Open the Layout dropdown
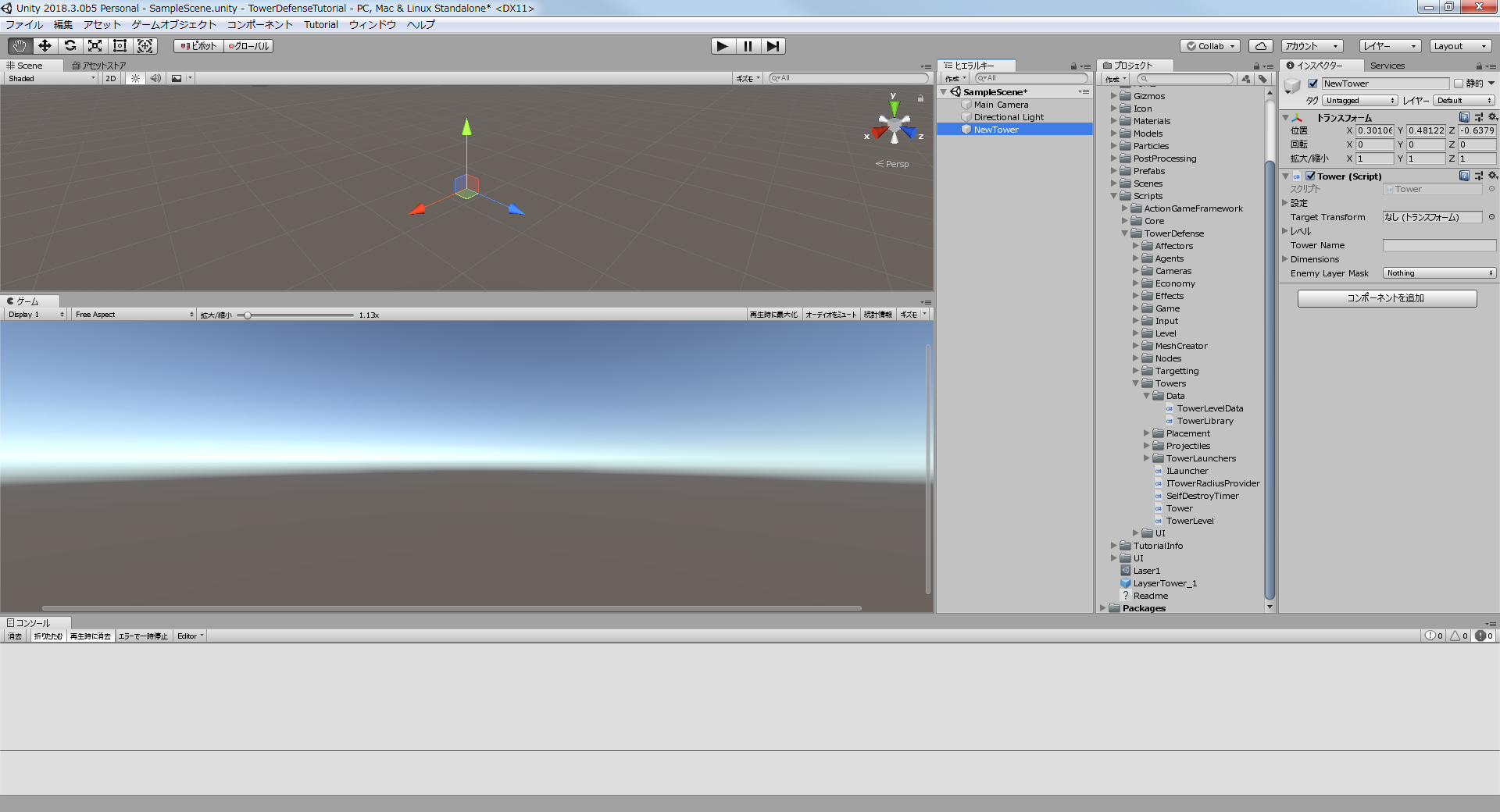Image resolution: width=1500 pixels, height=812 pixels. coord(1460,46)
